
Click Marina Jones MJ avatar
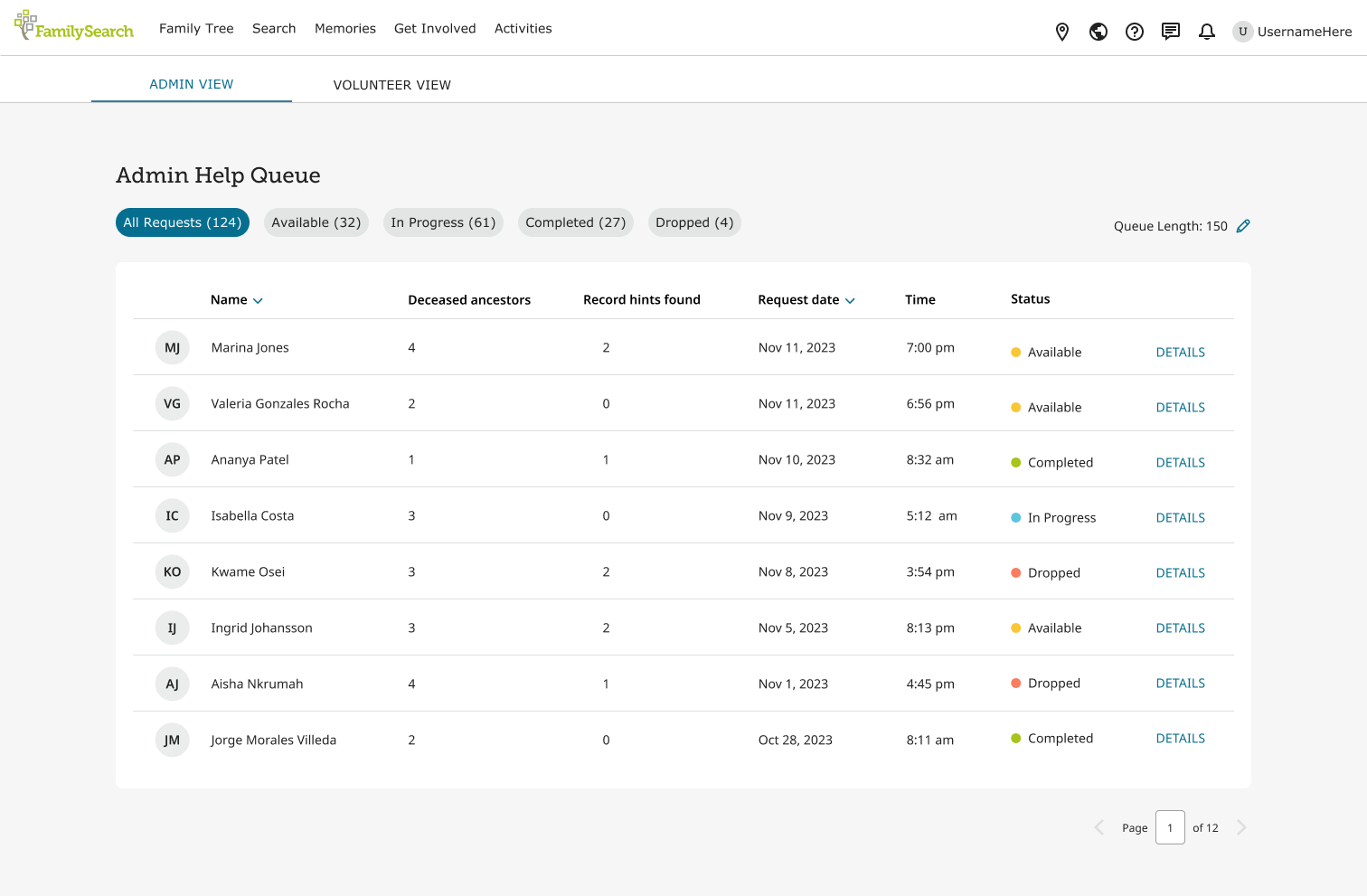(x=172, y=348)
